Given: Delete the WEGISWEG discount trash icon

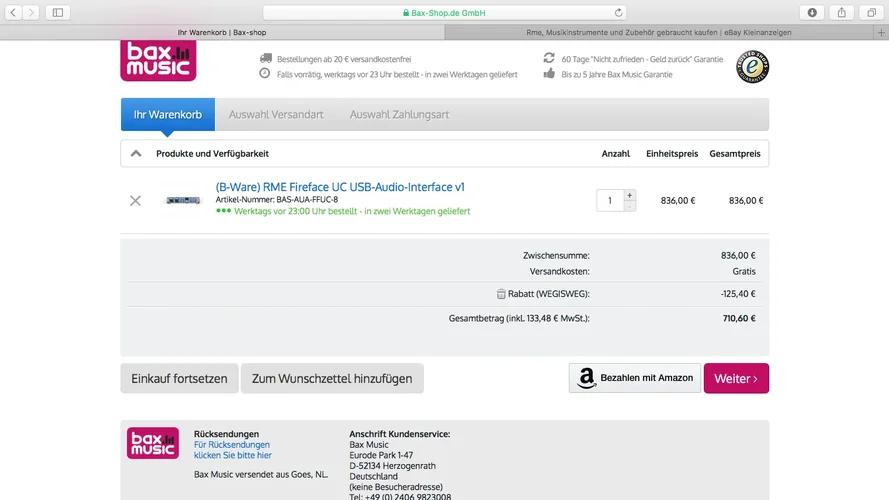Looking at the screenshot, I should click(x=501, y=294).
